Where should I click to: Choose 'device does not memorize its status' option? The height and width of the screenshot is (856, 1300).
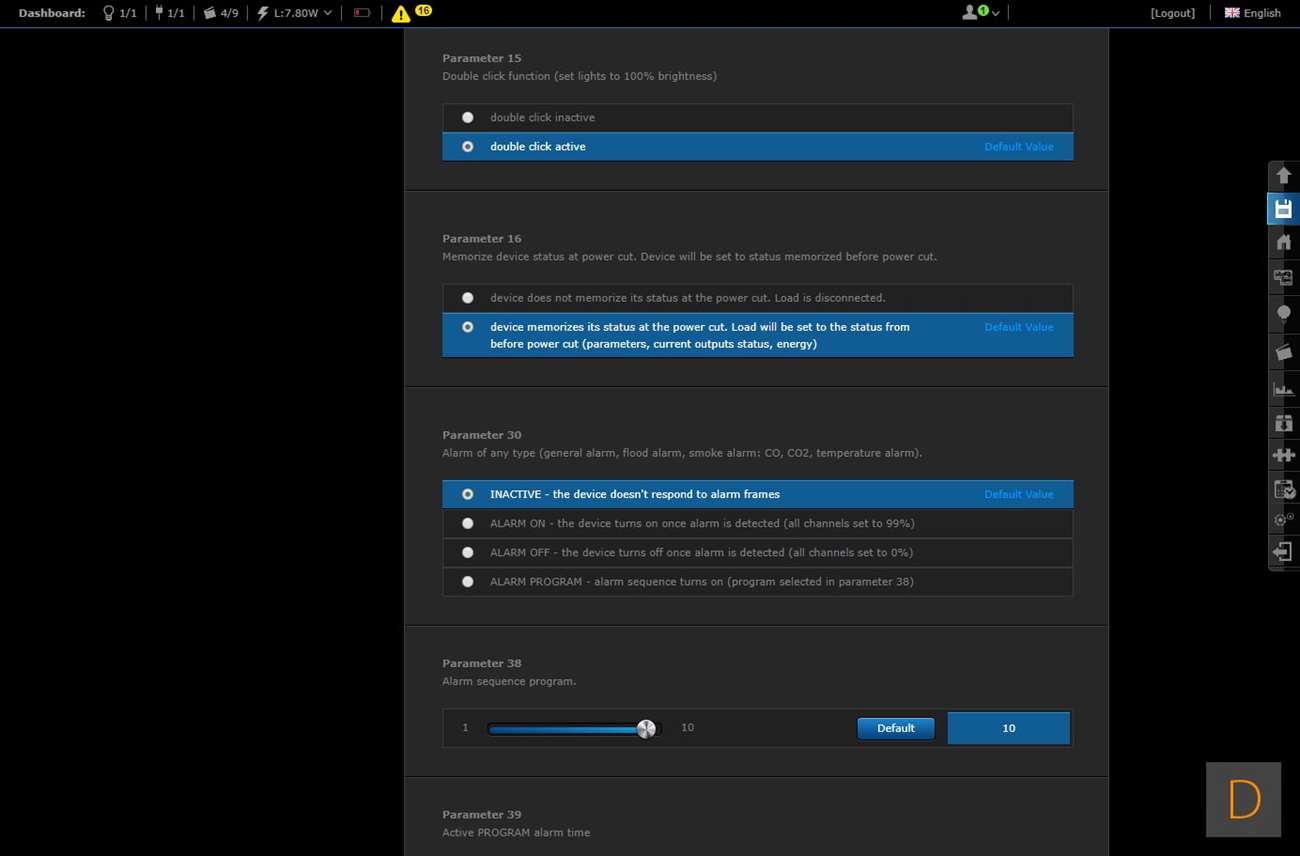tap(467, 298)
